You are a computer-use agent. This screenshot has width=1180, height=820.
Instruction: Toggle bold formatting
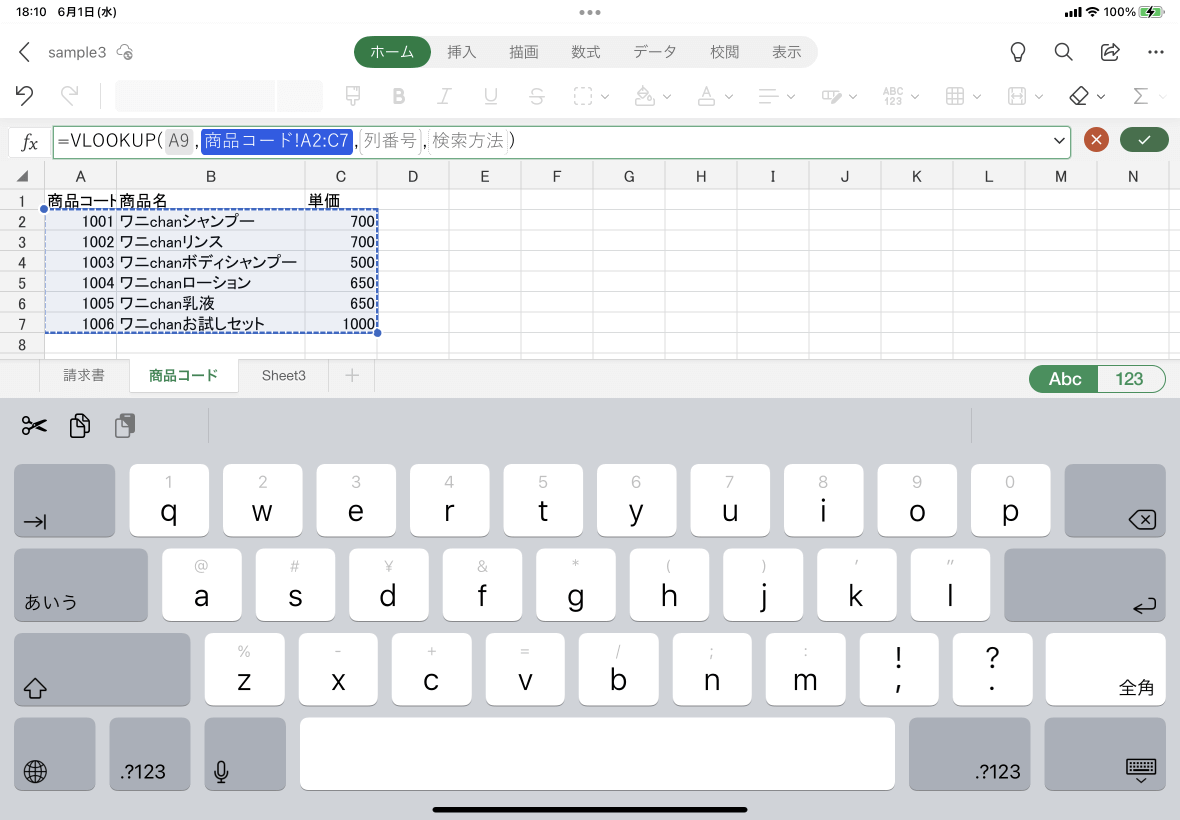tap(399, 96)
